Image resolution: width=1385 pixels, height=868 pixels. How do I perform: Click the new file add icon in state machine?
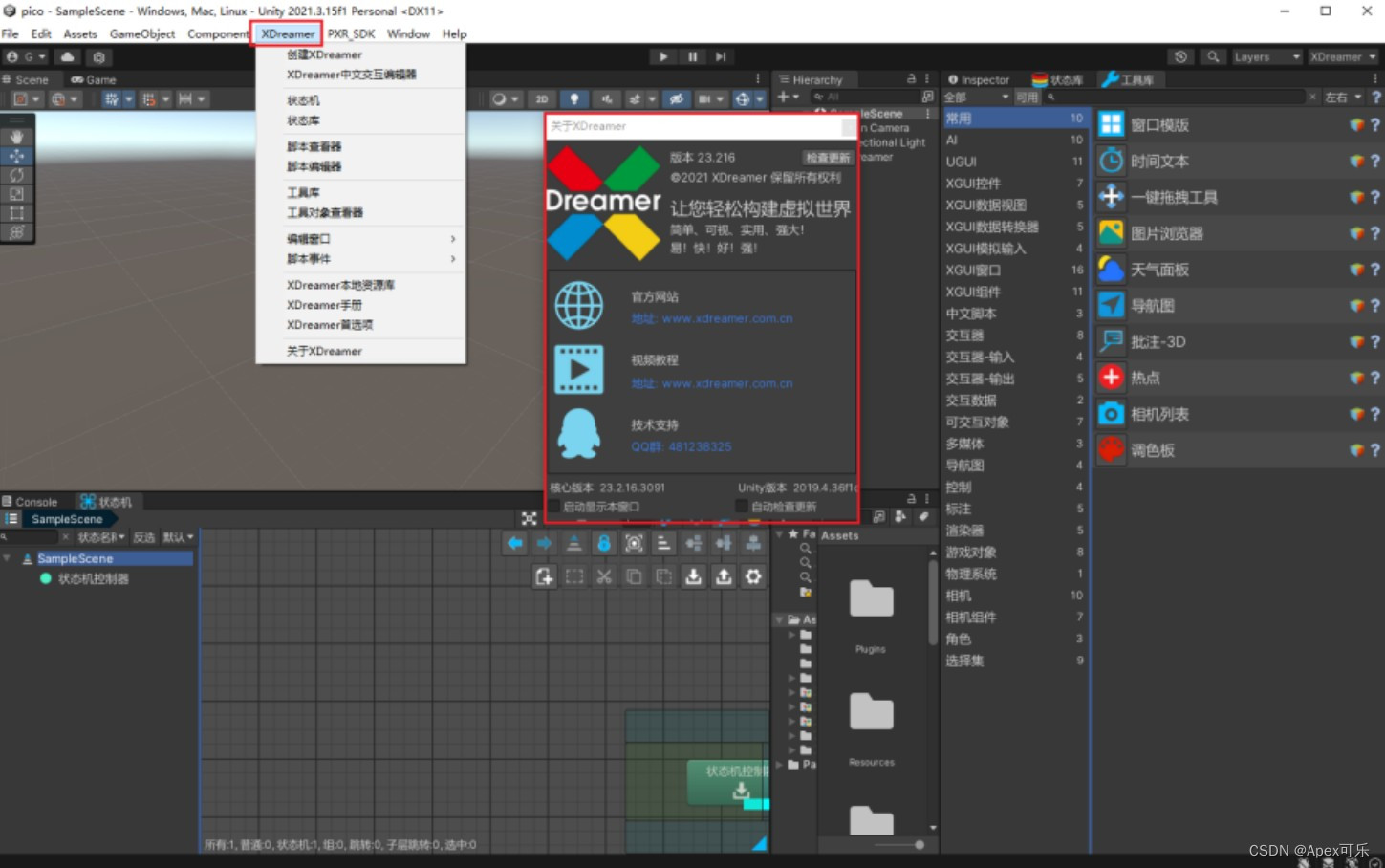544,576
